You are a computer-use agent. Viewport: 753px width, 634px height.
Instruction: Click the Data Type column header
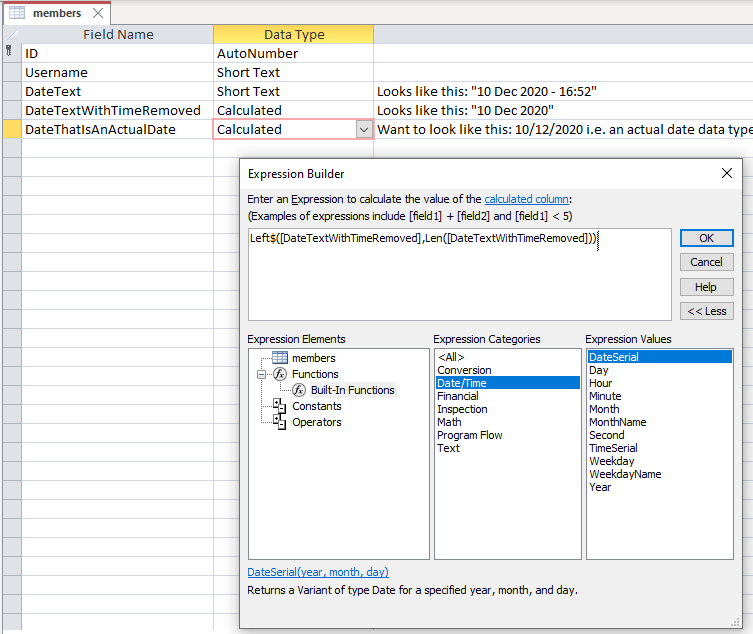(x=293, y=35)
